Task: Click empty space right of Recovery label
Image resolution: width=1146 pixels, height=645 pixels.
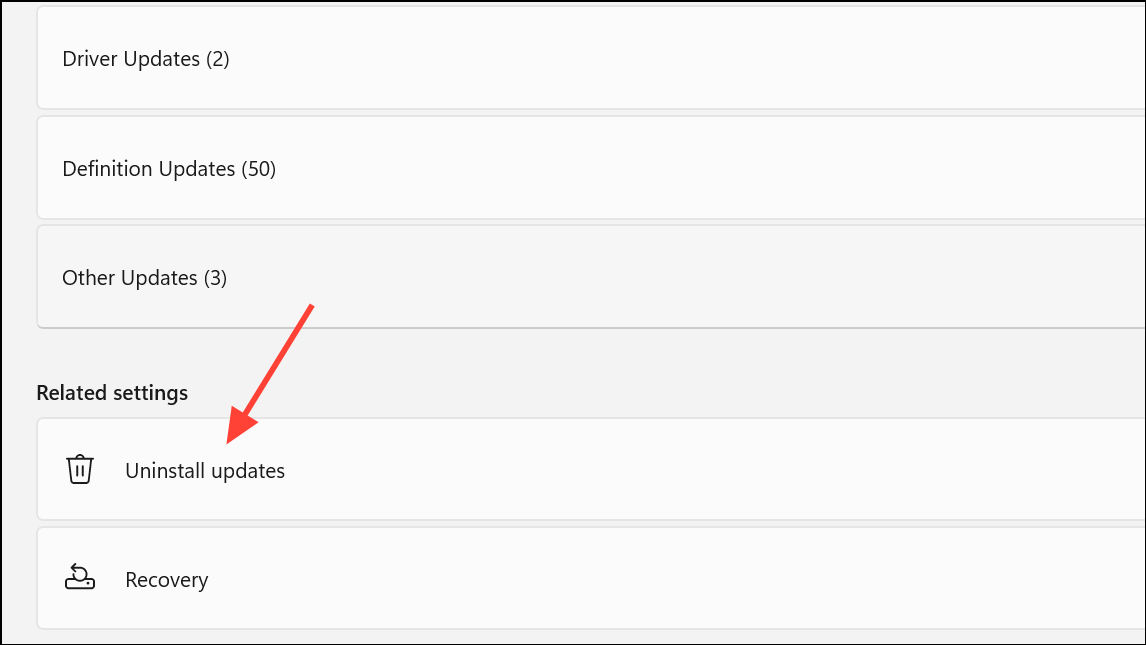Action: [658, 578]
